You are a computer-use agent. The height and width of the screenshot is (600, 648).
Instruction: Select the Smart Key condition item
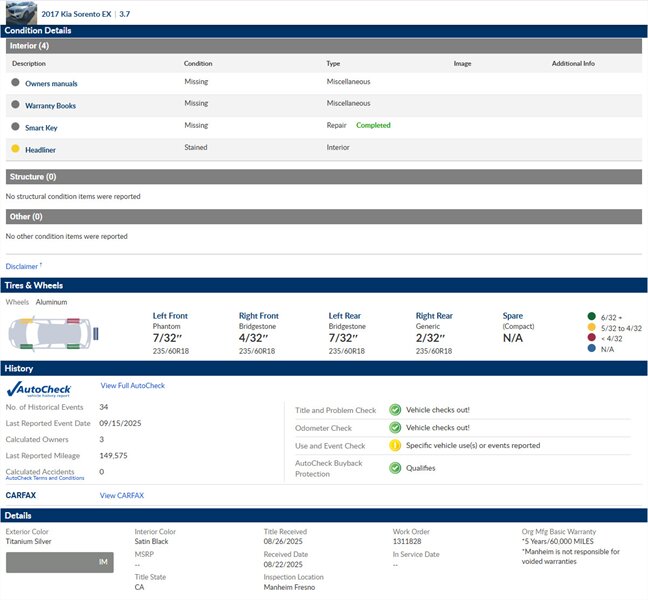pyautogui.click(x=41, y=128)
